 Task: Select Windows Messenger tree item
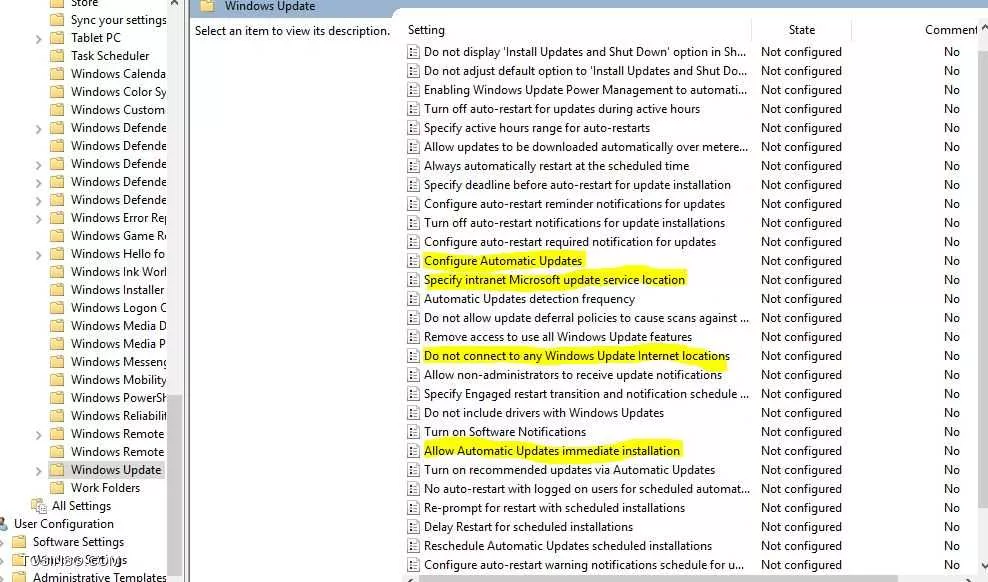click(118, 362)
